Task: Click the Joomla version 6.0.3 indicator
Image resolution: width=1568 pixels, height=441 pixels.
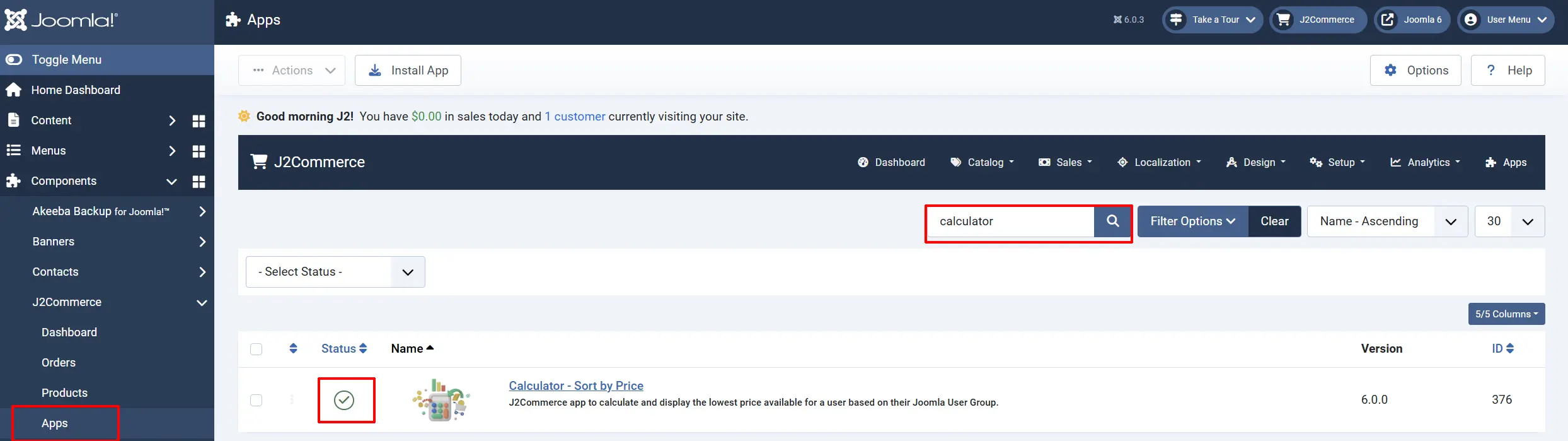Action: coord(1128,20)
